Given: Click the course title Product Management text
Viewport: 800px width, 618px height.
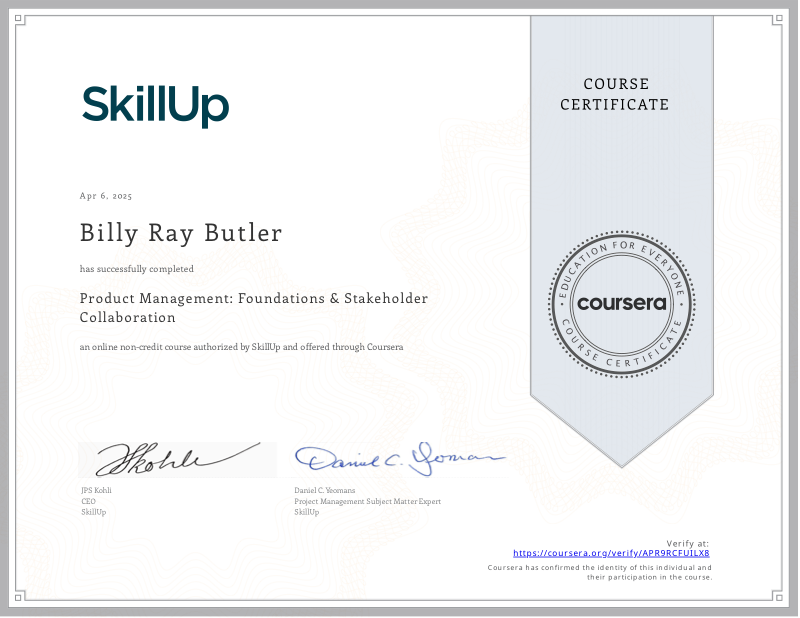Looking at the screenshot, I should [254, 298].
